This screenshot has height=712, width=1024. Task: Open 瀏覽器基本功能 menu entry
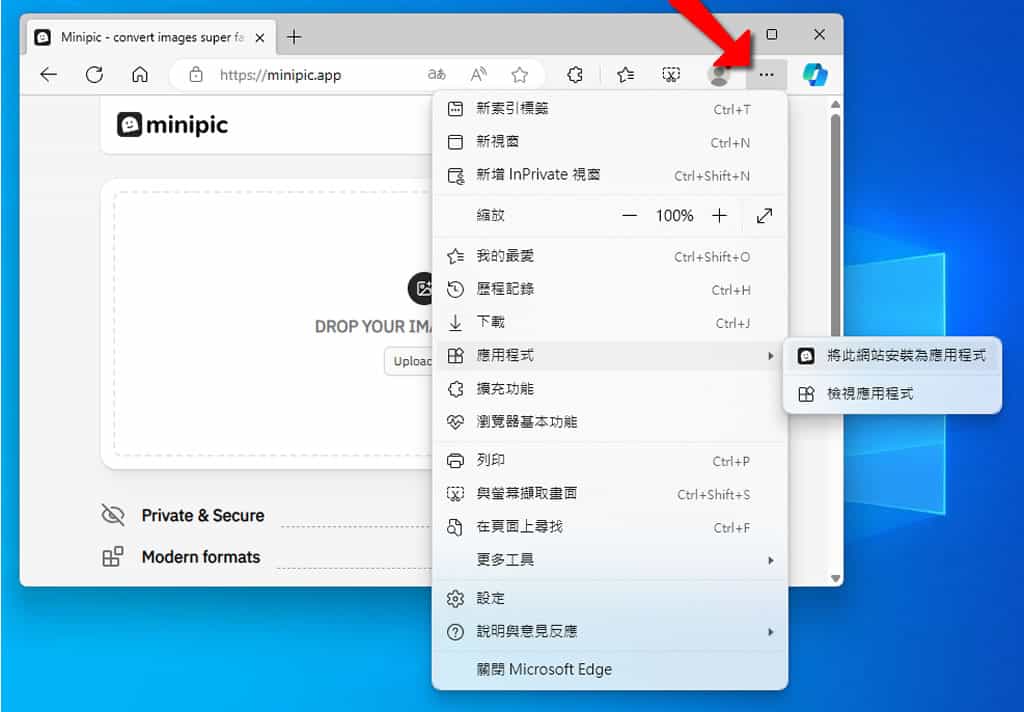click(x=610, y=422)
